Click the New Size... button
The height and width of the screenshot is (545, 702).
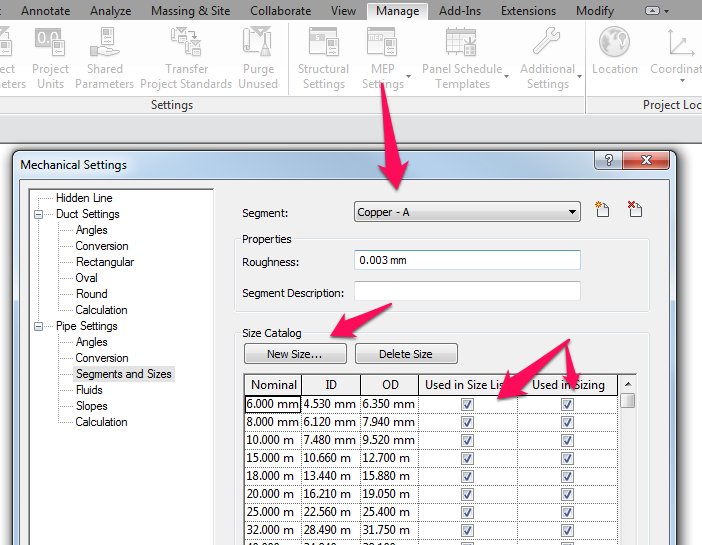(x=295, y=354)
